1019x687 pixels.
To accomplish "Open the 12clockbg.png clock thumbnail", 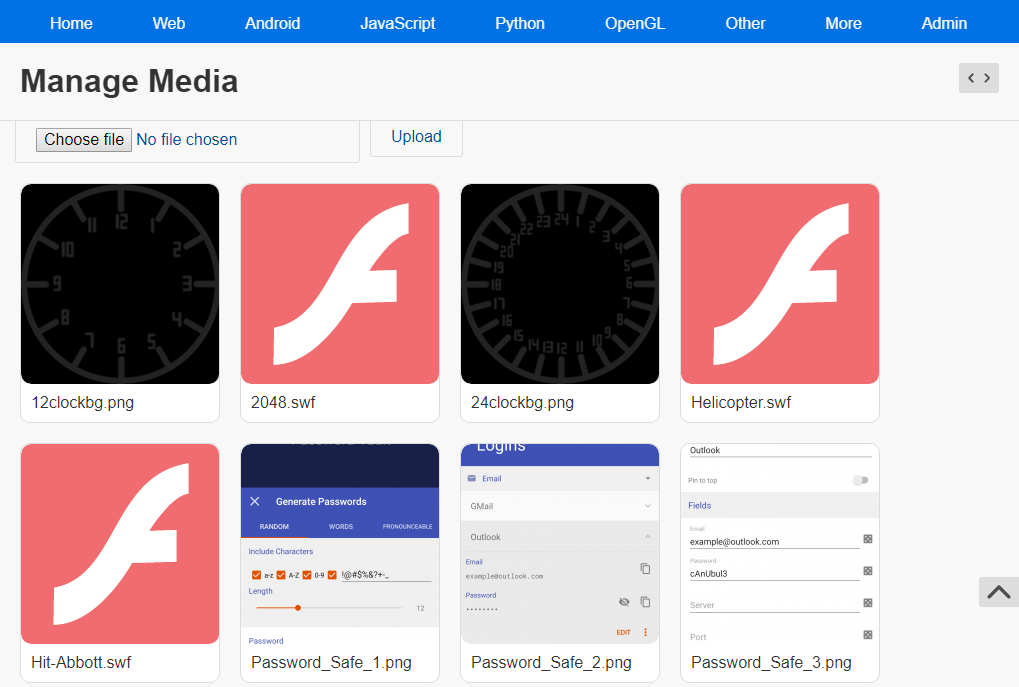I will 120,284.
